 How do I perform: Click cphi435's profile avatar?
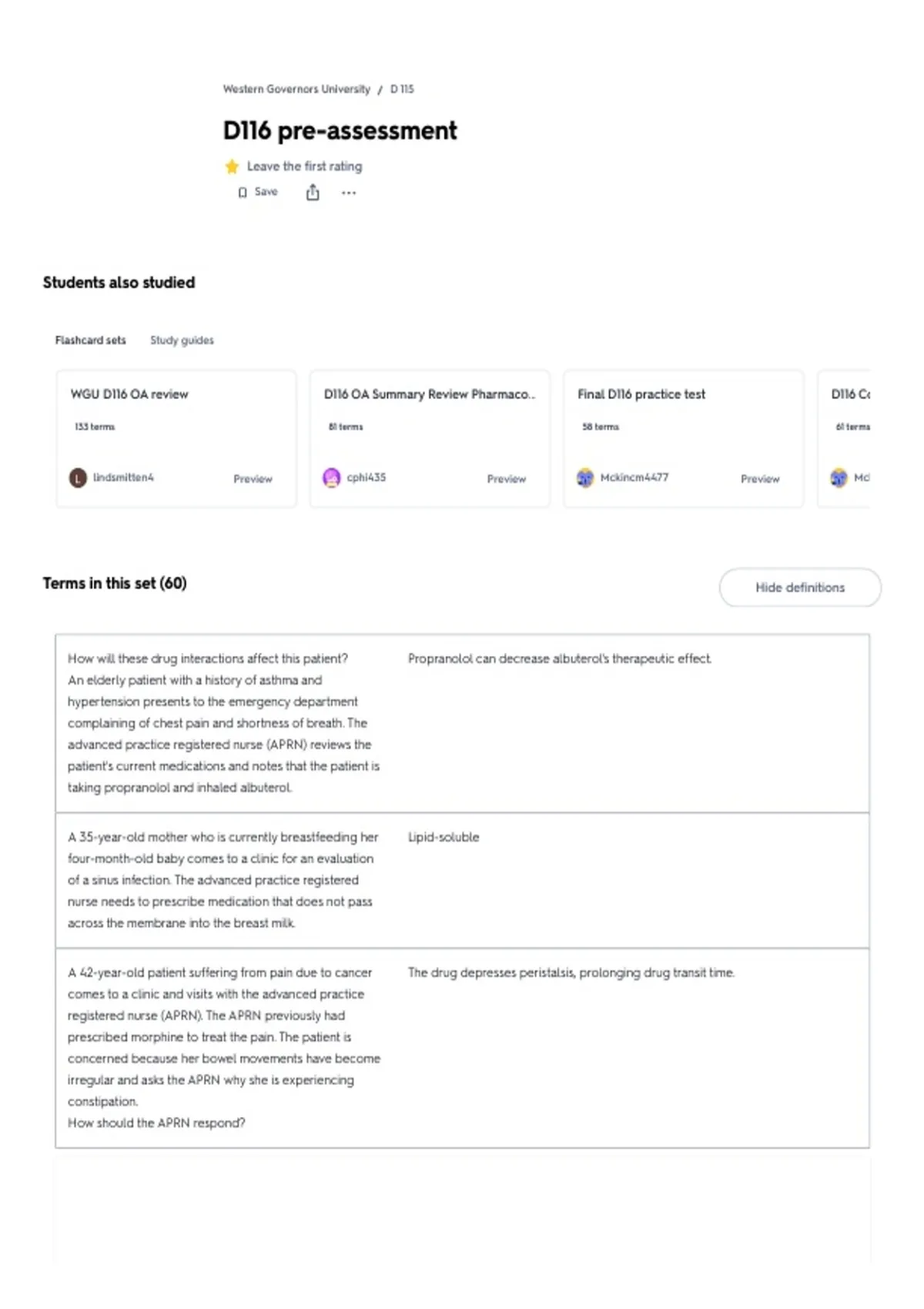[x=332, y=478]
